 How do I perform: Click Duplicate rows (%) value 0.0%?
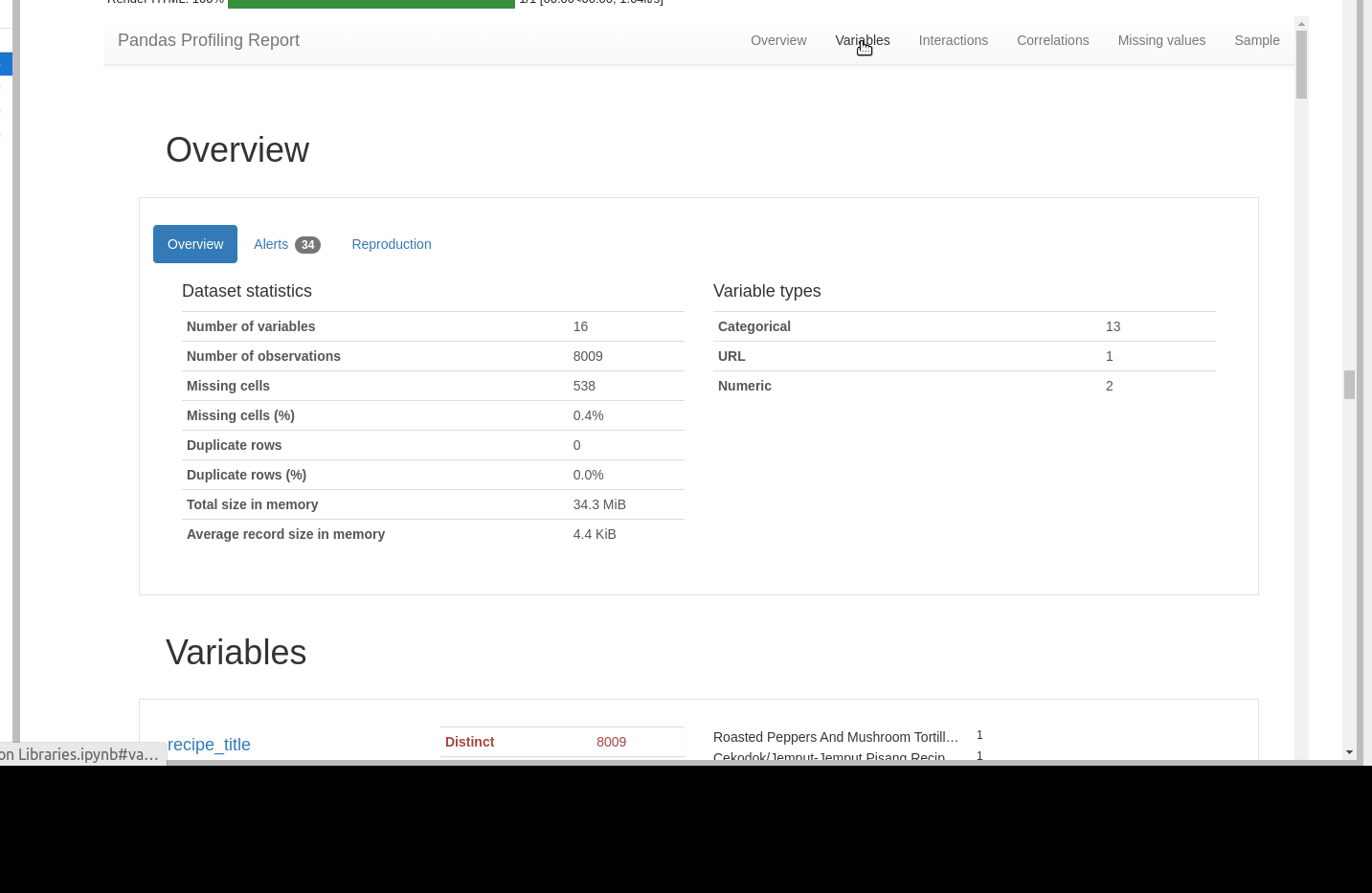588,475
